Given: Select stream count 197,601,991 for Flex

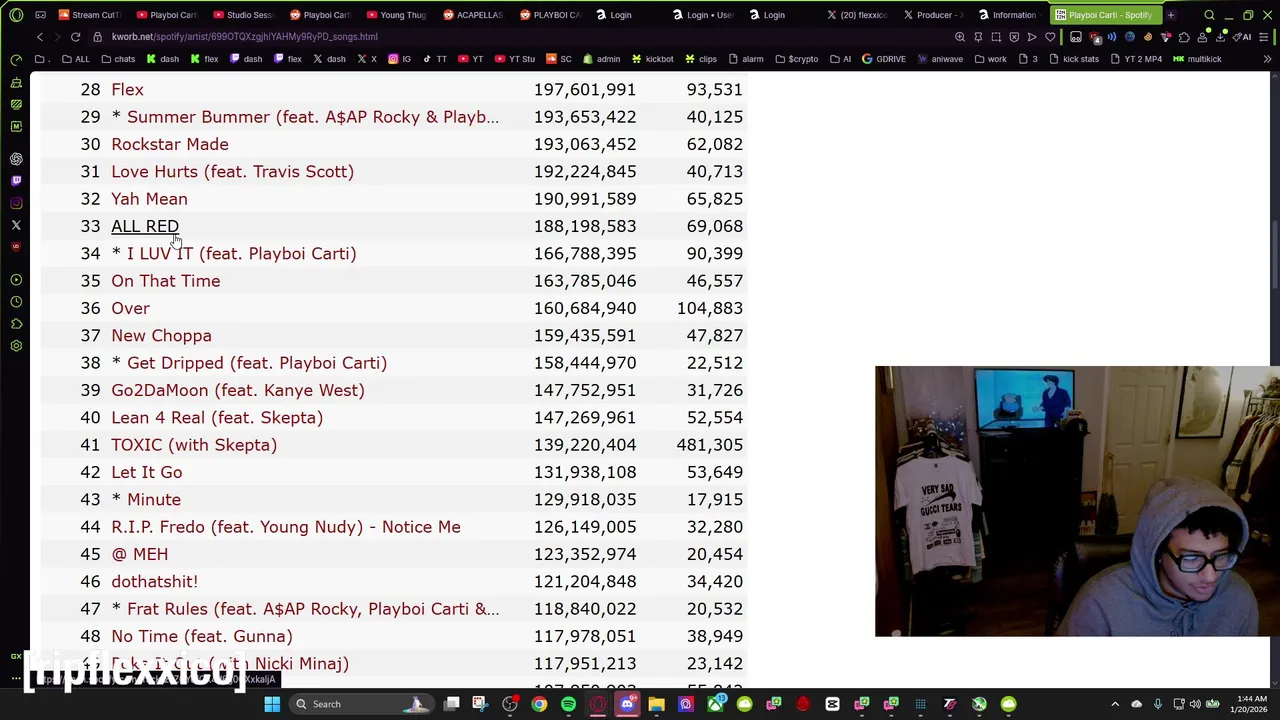Looking at the screenshot, I should click(x=585, y=90).
